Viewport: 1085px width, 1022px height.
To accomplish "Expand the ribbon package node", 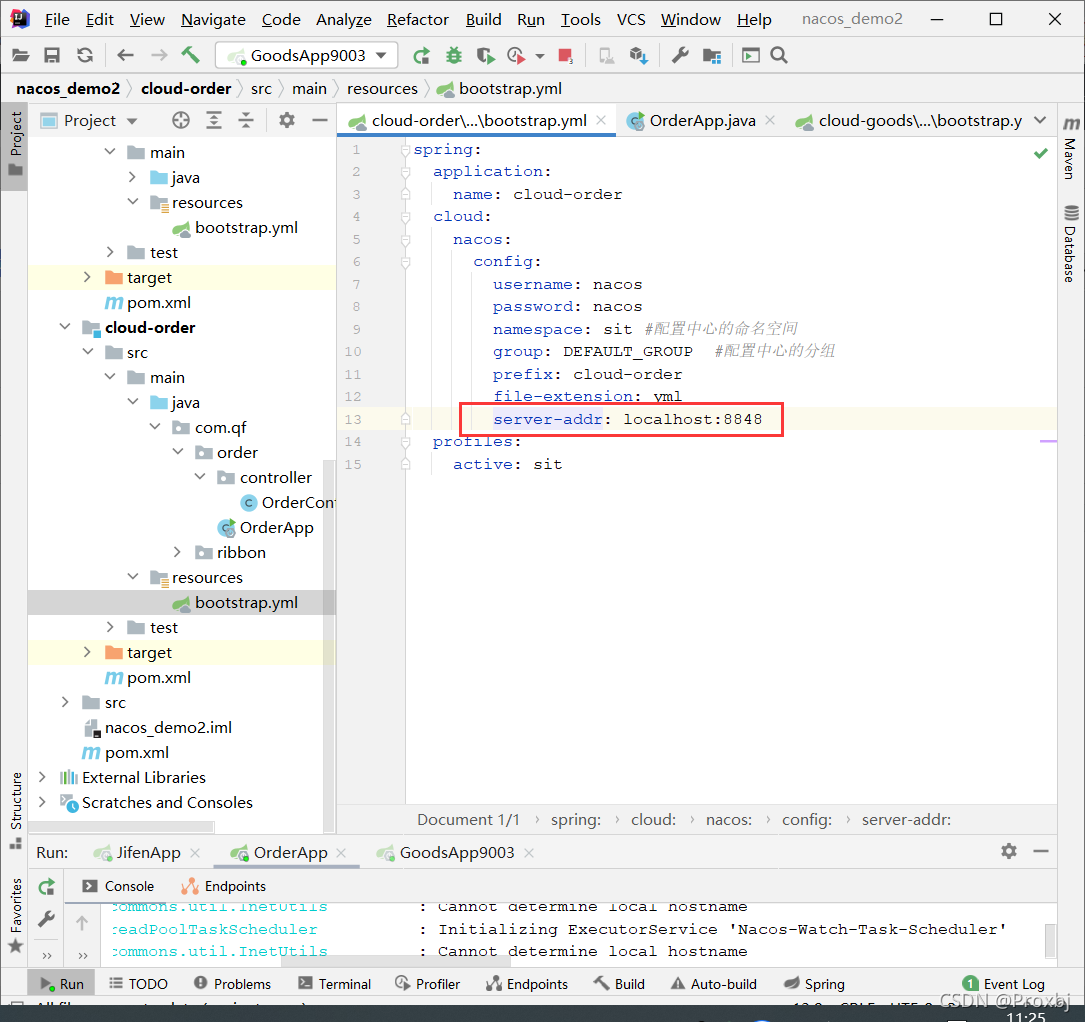I will click(178, 551).
